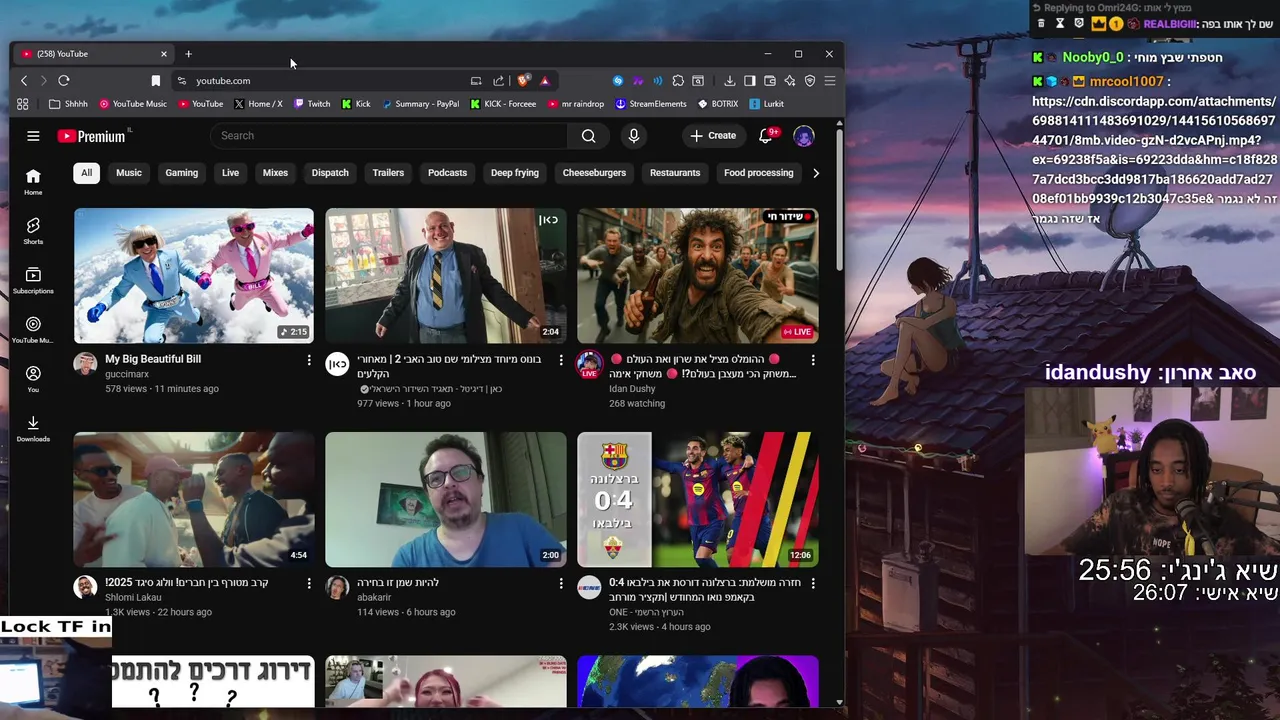Open options for My Big Beautiful Bill
This screenshot has width=1280, height=720.
308,360
